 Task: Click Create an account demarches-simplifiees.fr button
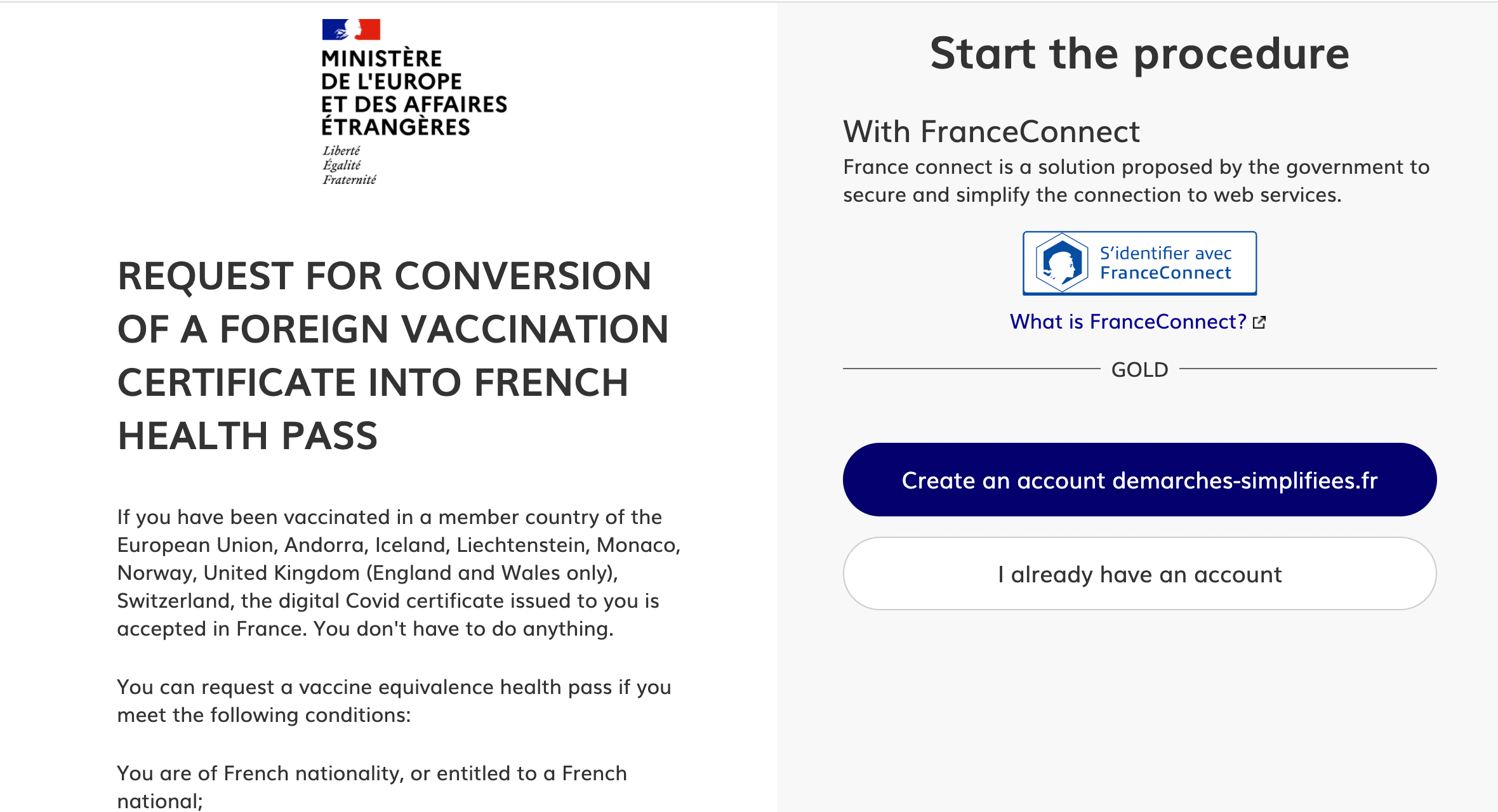1139,480
